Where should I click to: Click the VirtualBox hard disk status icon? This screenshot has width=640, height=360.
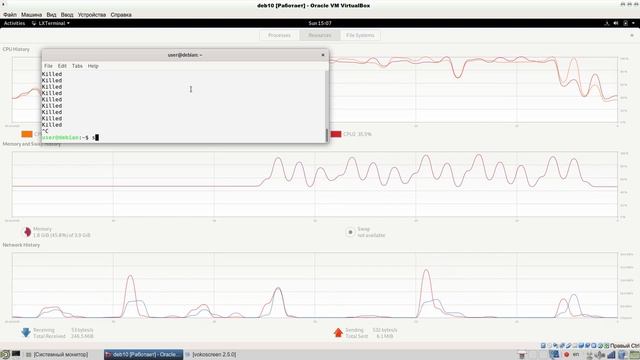pos(543,346)
